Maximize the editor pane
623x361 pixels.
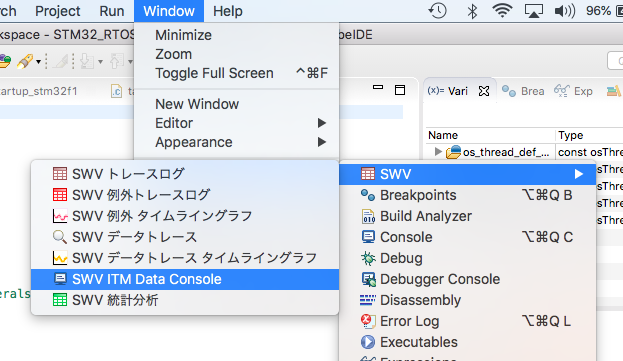click(400, 90)
